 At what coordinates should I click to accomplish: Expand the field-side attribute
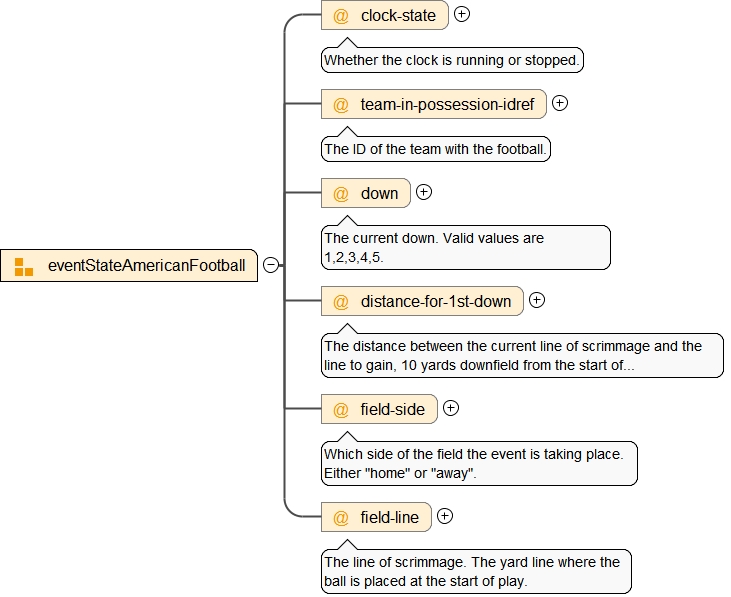tap(451, 407)
